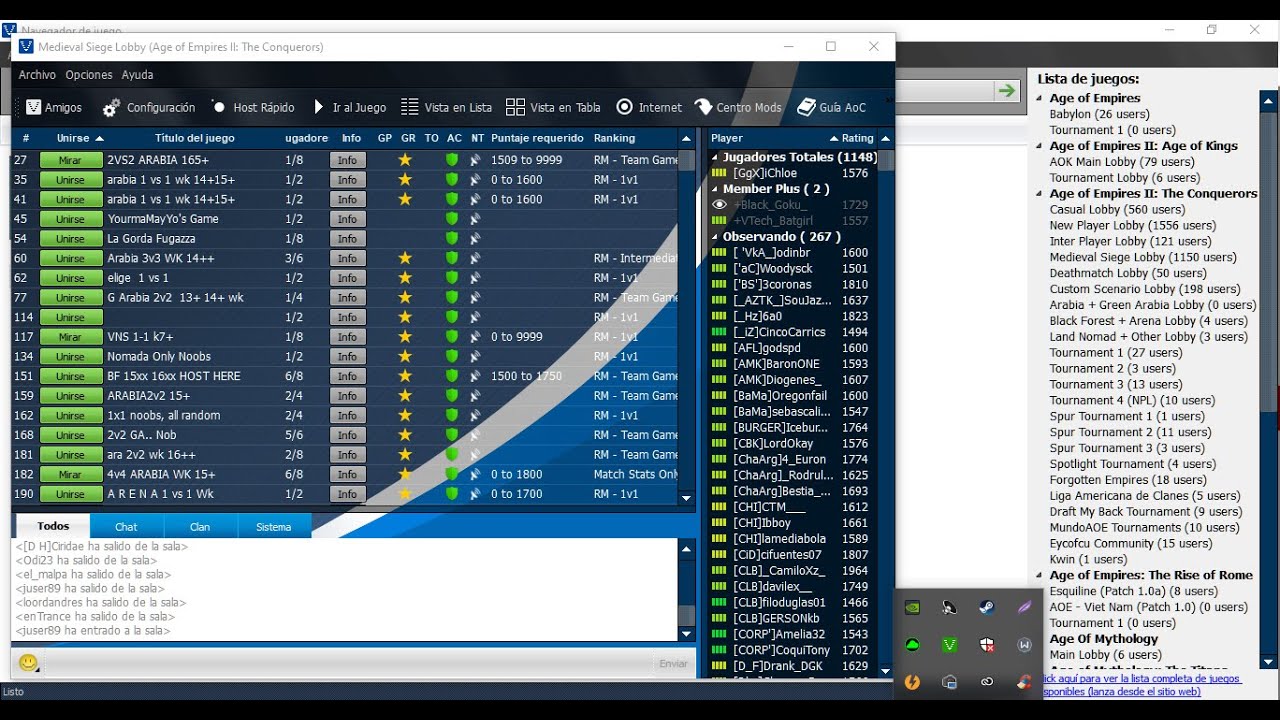The image size is (1280, 720).
Task: Click the Internet toolbar button
Action: pos(649,107)
